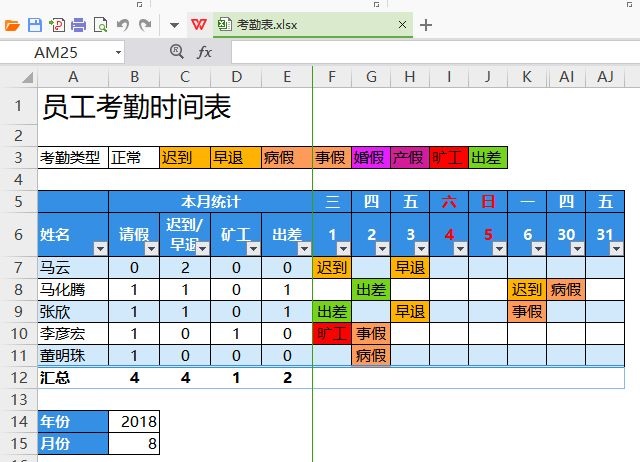Redo the last action
Screen dimensions: 640x462
coord(145,25)
